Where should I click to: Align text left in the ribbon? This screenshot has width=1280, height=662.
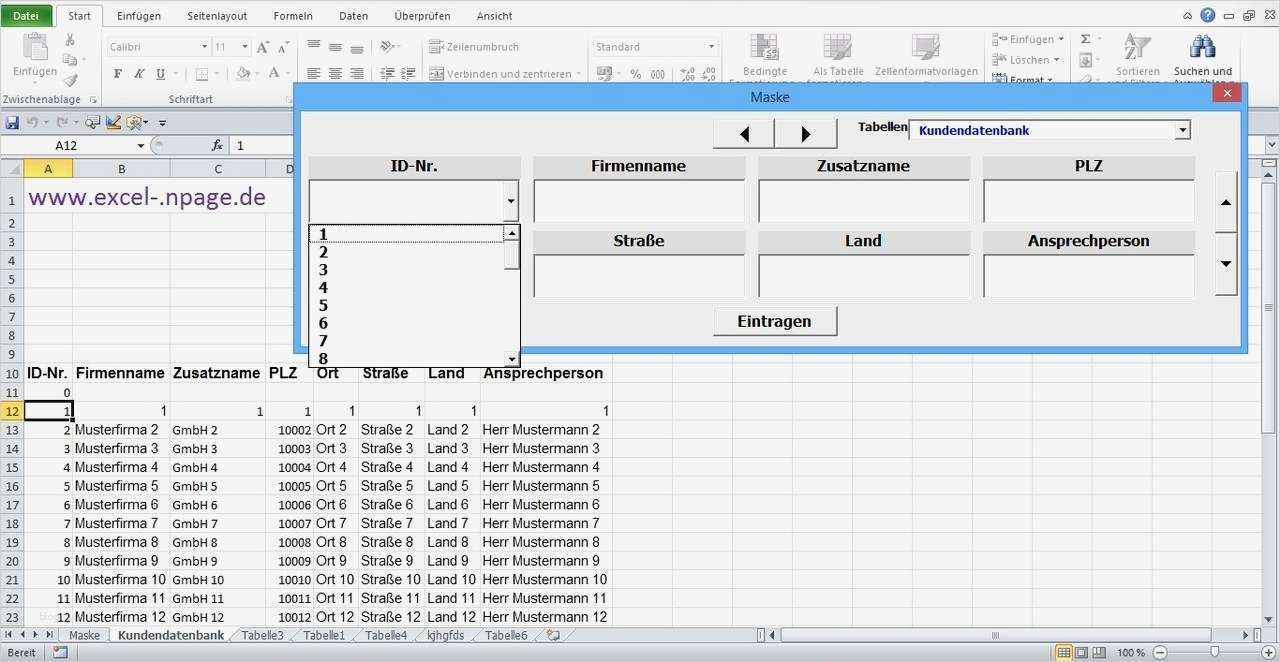[x=314, y=74]
